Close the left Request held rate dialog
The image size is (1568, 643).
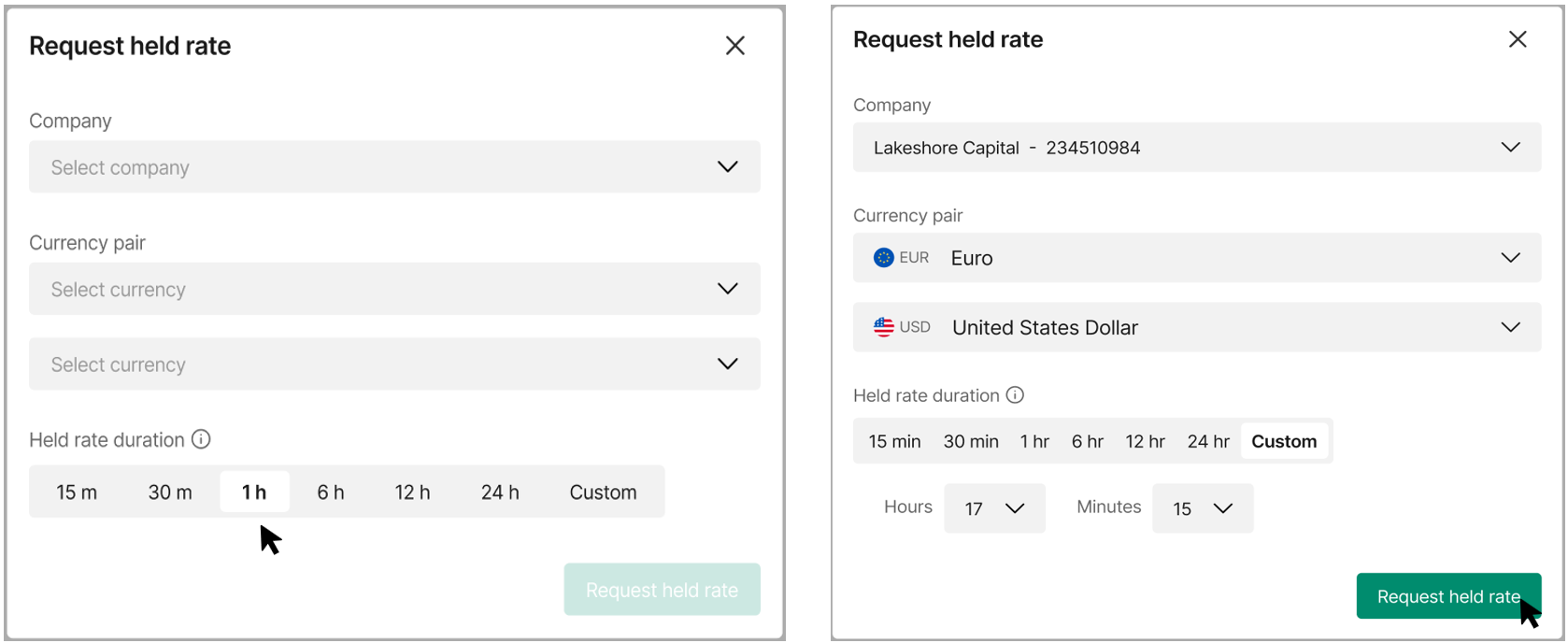click(735, 46)
